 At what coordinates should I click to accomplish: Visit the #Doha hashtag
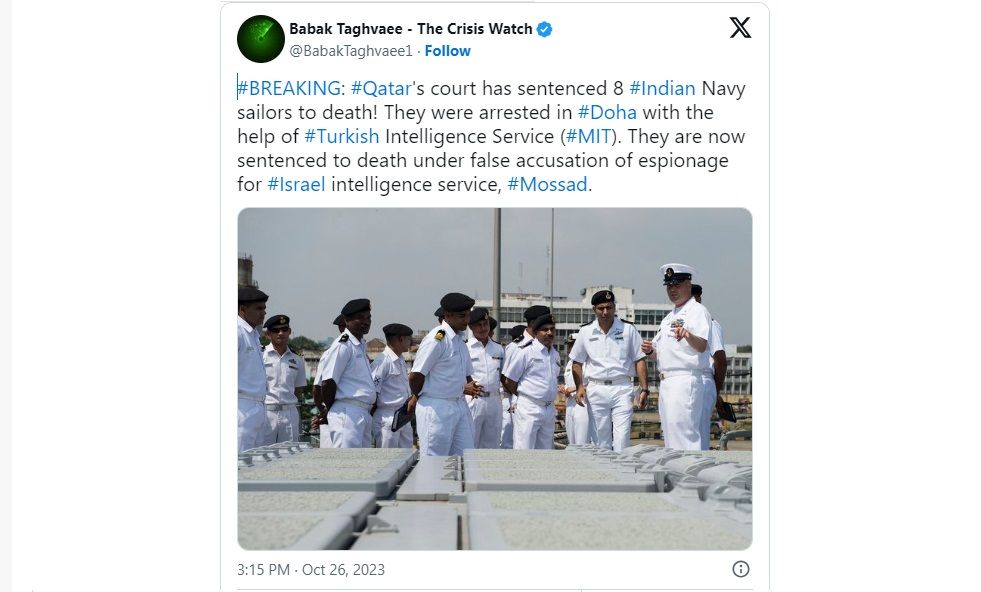607,112
